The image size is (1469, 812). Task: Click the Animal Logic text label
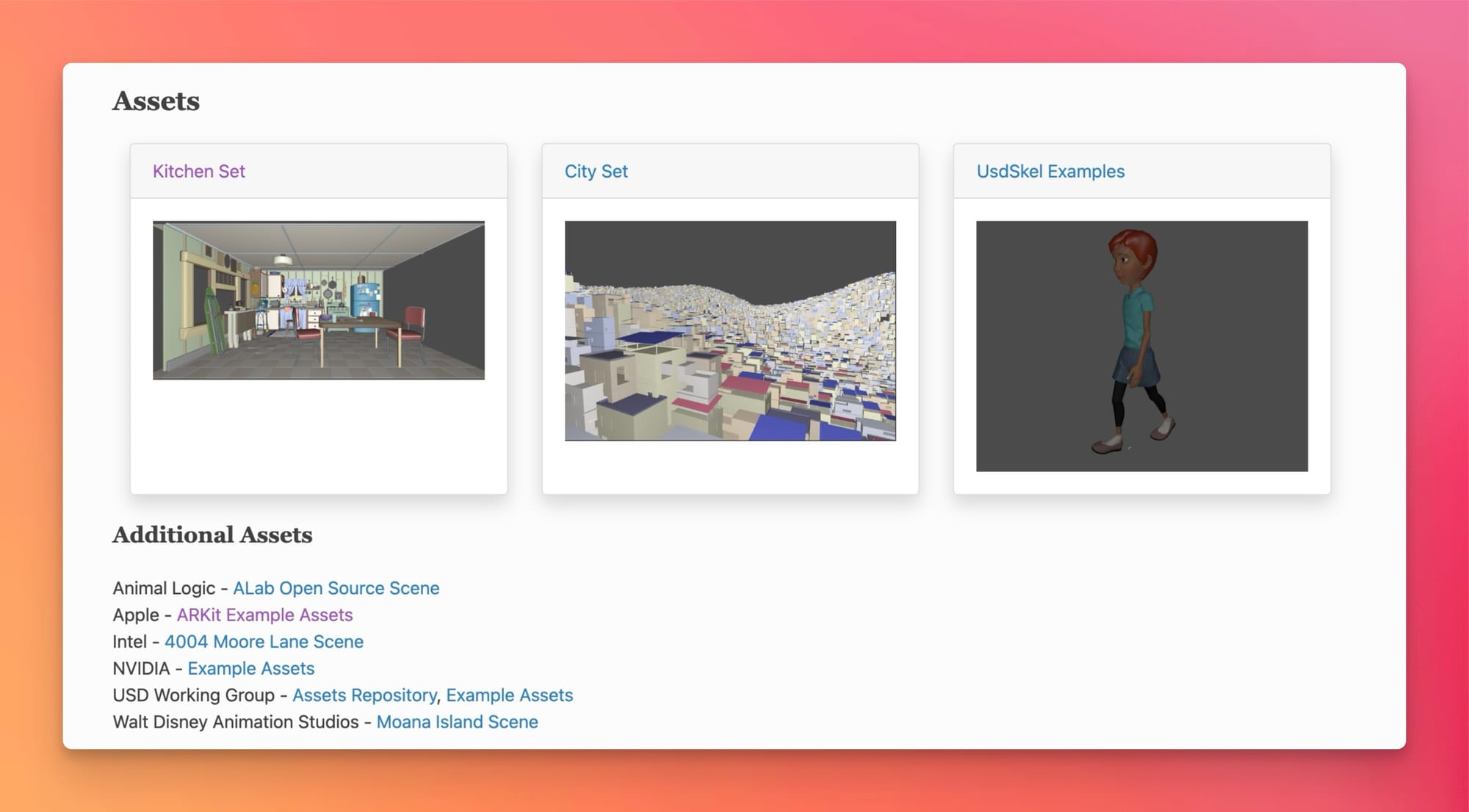pyautogui.click(x=164, y=588)
